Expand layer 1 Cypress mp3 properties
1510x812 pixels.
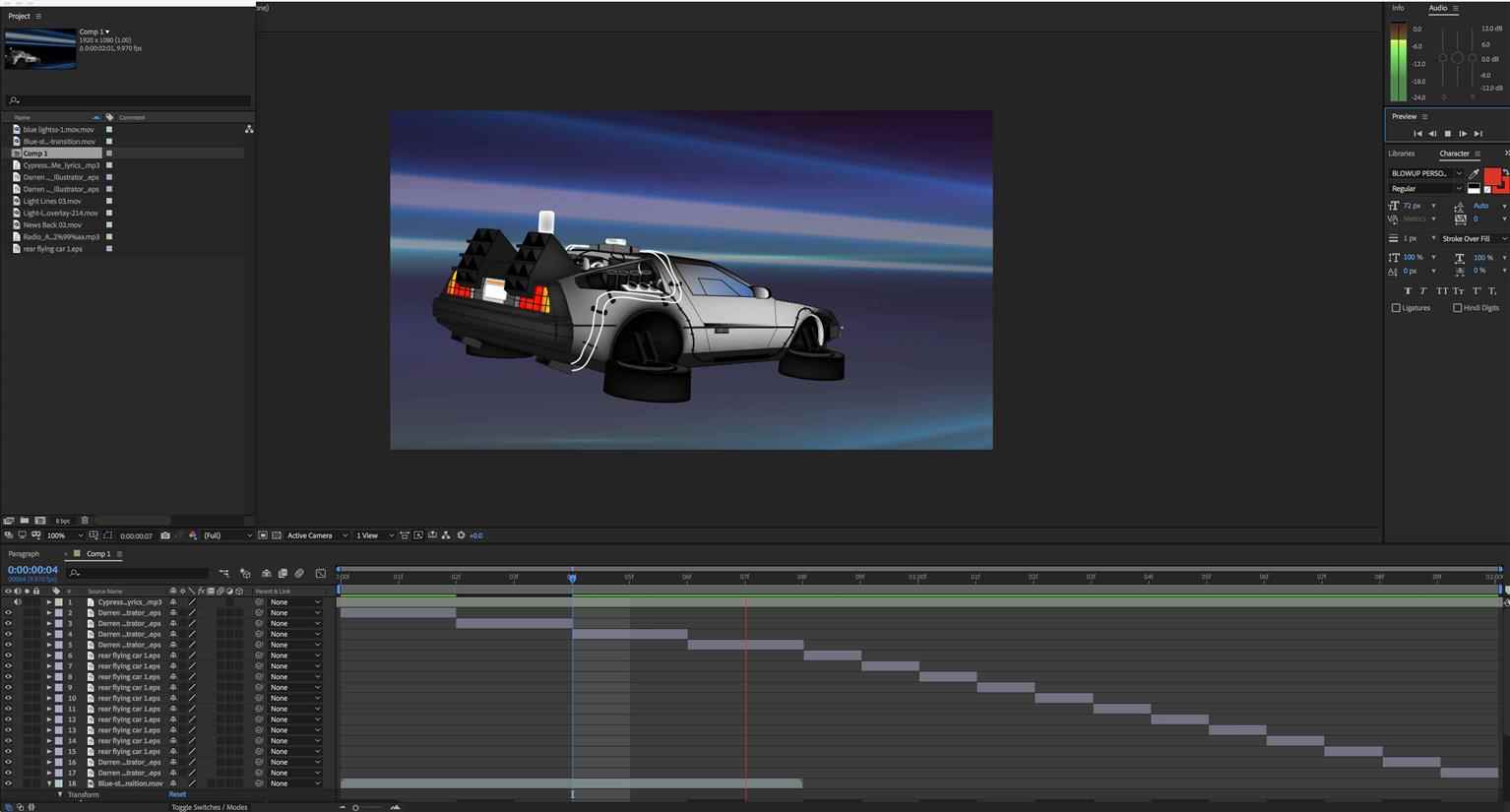pos(49,602)
